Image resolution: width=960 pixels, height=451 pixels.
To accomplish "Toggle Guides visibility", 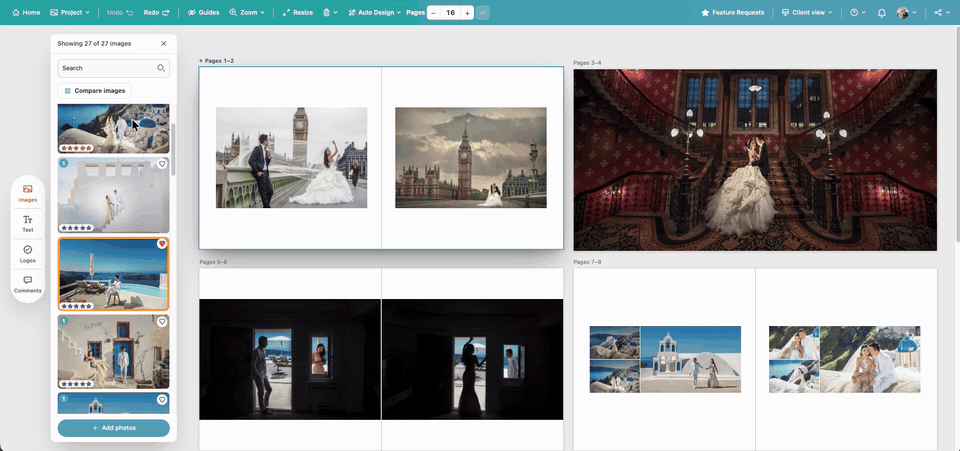I will click(x=203, y=12).
